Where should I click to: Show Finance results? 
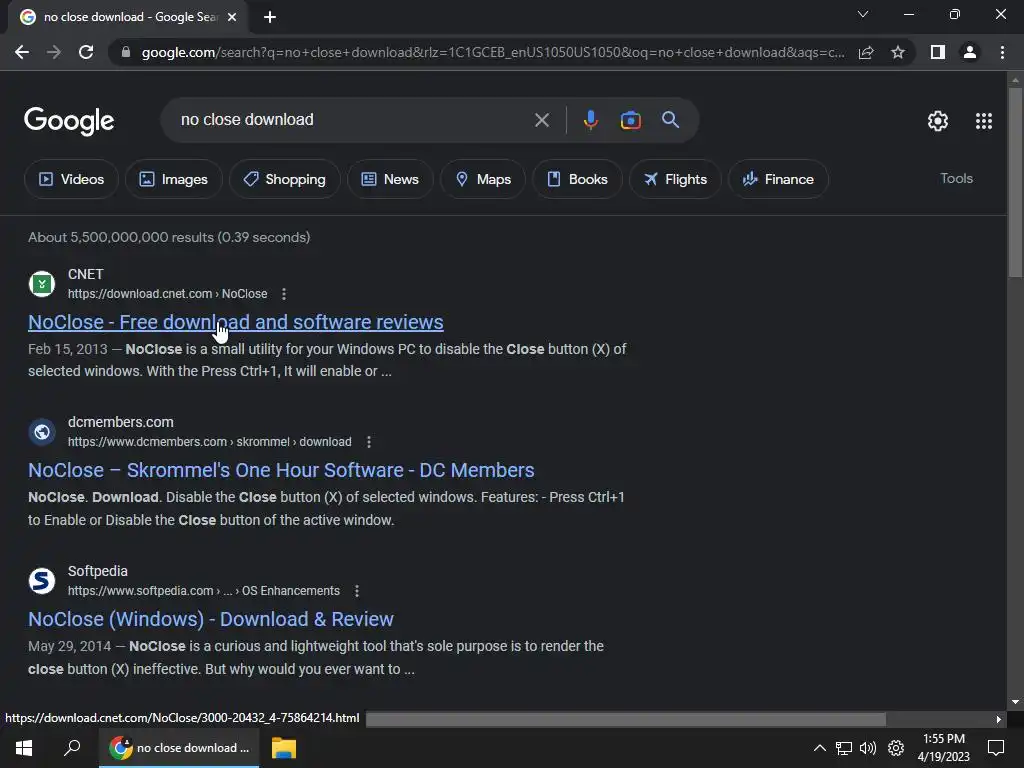coord(778,179)
